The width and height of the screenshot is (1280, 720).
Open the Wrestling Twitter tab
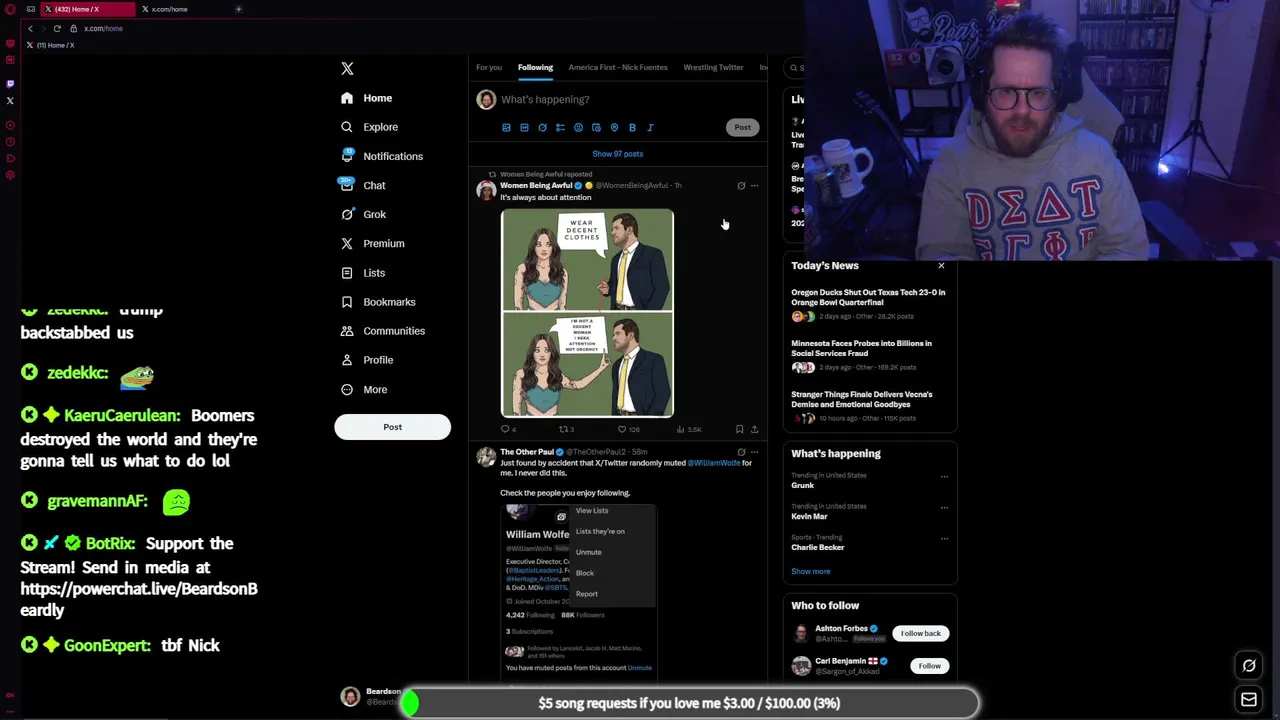tap(713, 67)
